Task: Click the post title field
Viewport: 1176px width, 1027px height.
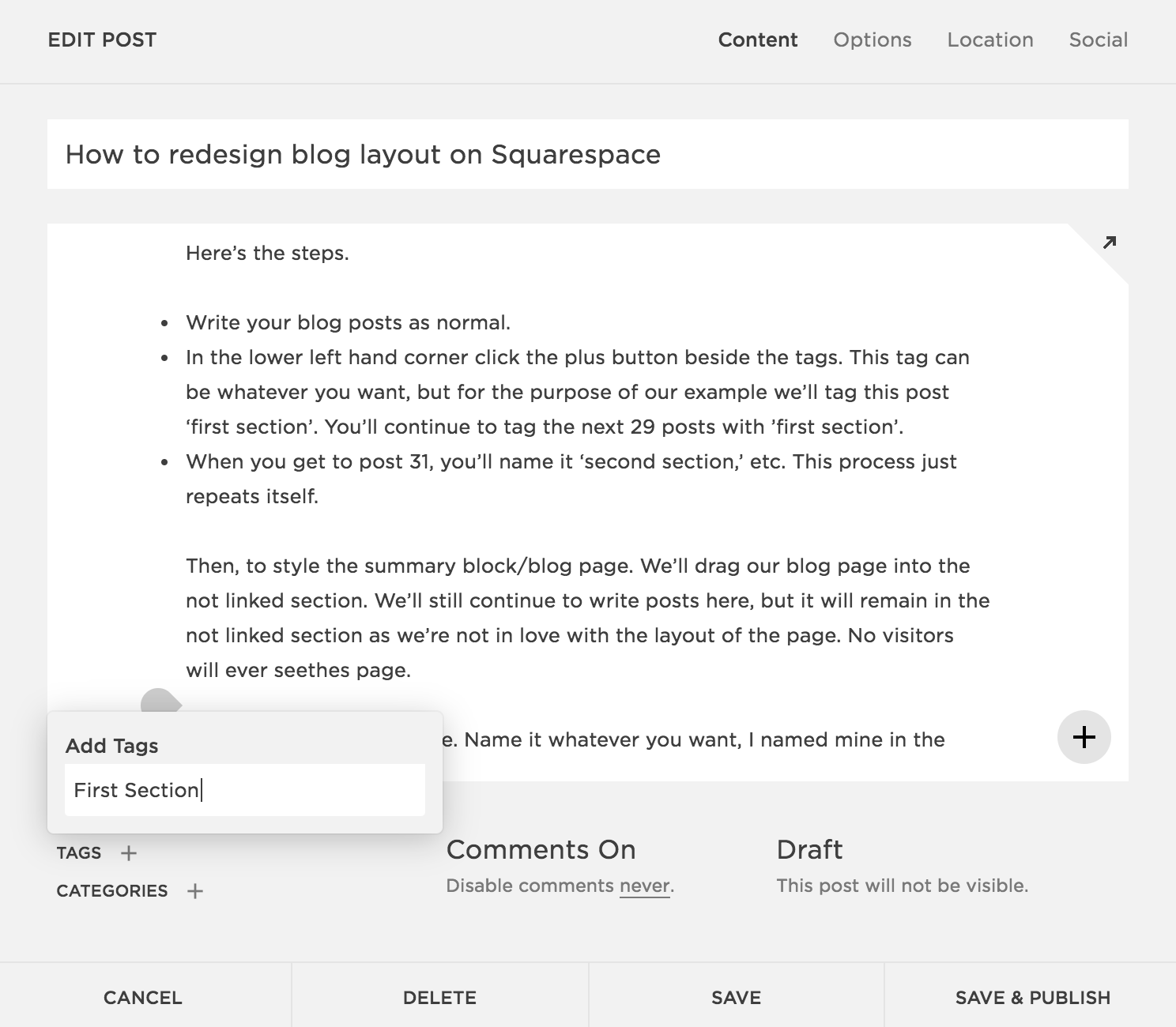Action: pos(364,155)
